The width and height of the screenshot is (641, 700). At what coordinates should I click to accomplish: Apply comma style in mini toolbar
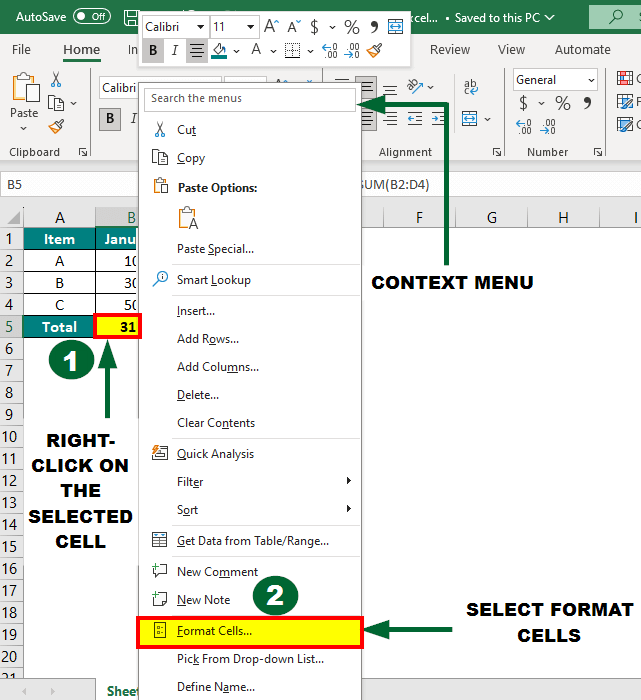[374, 27]
